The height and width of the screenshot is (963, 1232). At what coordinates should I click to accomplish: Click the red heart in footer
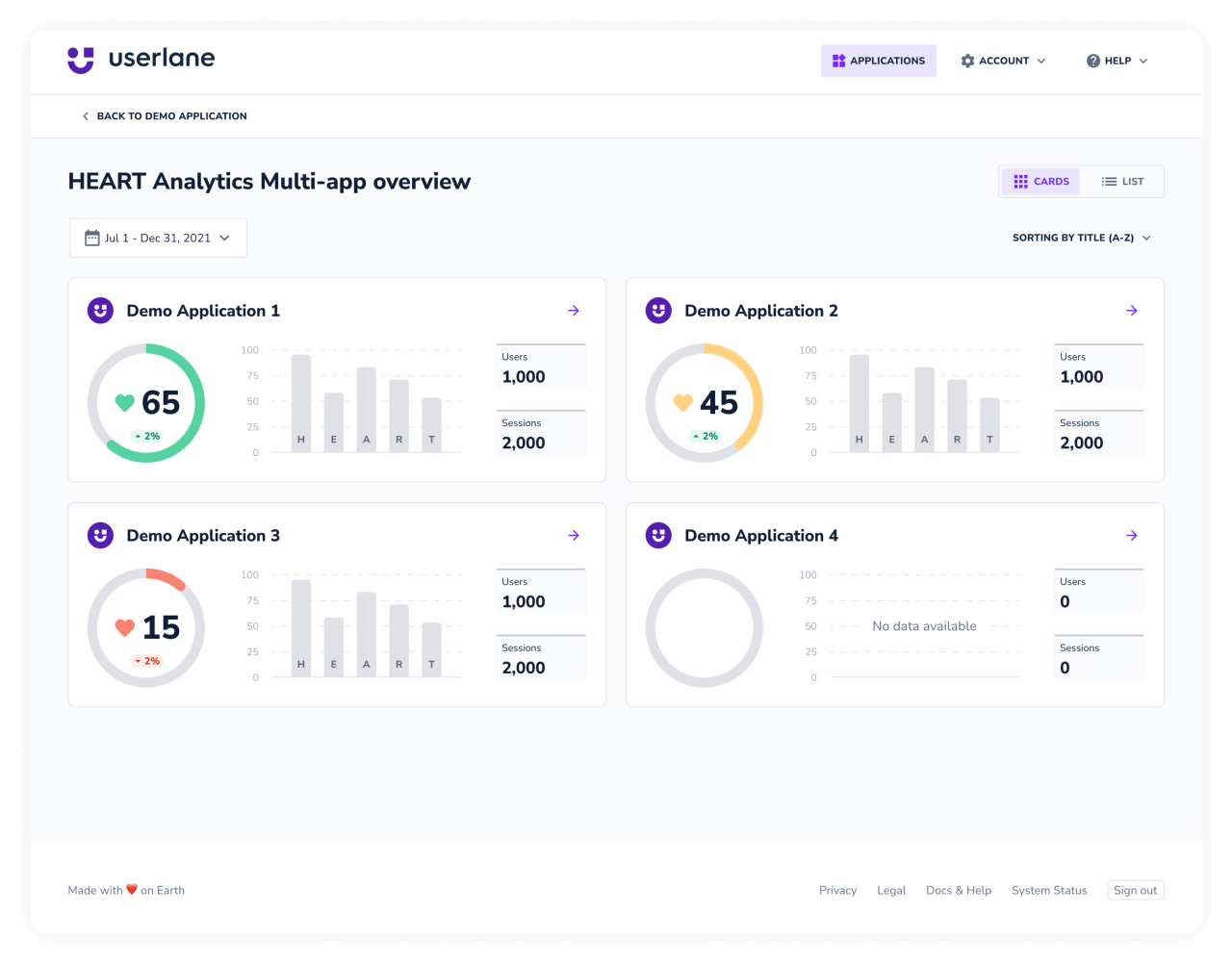pos(132,890)
